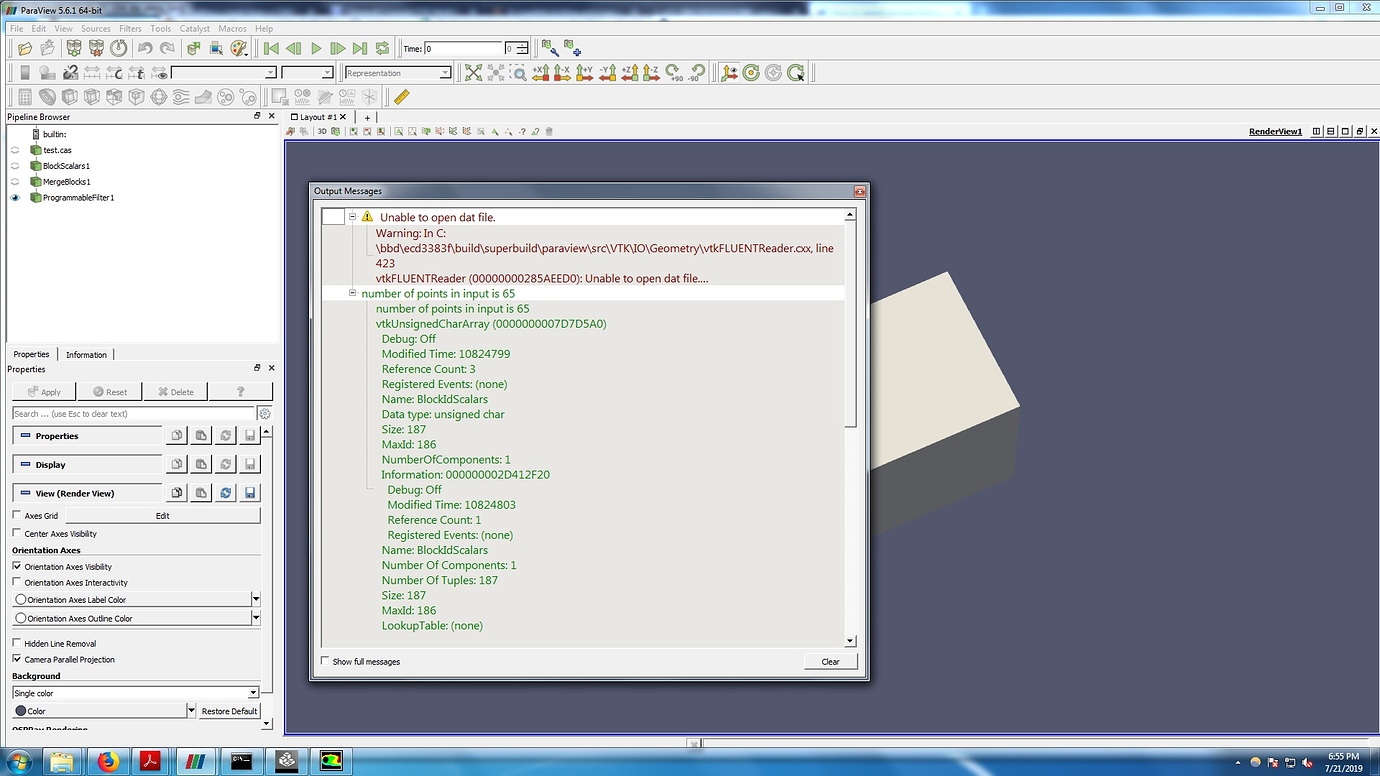Switch to the Information tab
Image resolution: width=1380 pixels, height=776 pixels.
pyautogui.click(x=86, y=354)
